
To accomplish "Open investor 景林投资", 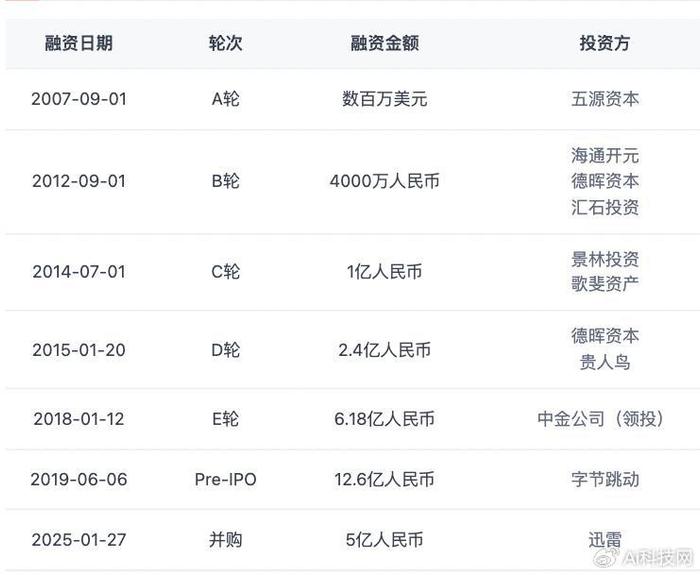I will [605, 259].
